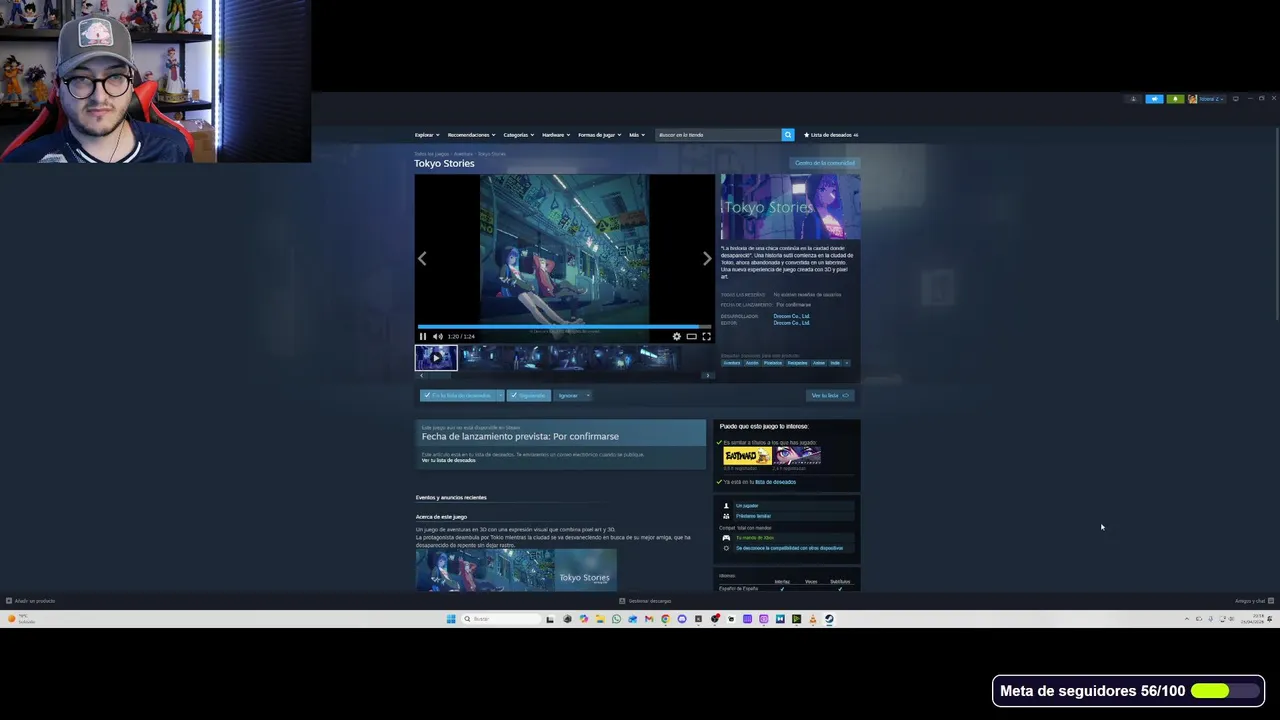Image resolution: width=1280 pixels, height=720 pixels.
Task: Click the Tokyo Stories header capsule image
Action: click(x=790, y=207)
